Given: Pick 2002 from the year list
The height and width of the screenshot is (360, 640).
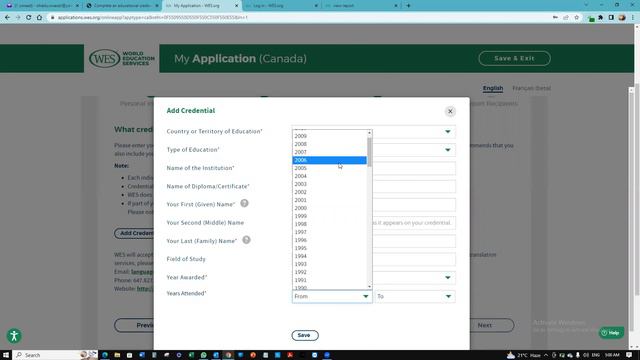Looking at the screenshot, I should [329, 192].
